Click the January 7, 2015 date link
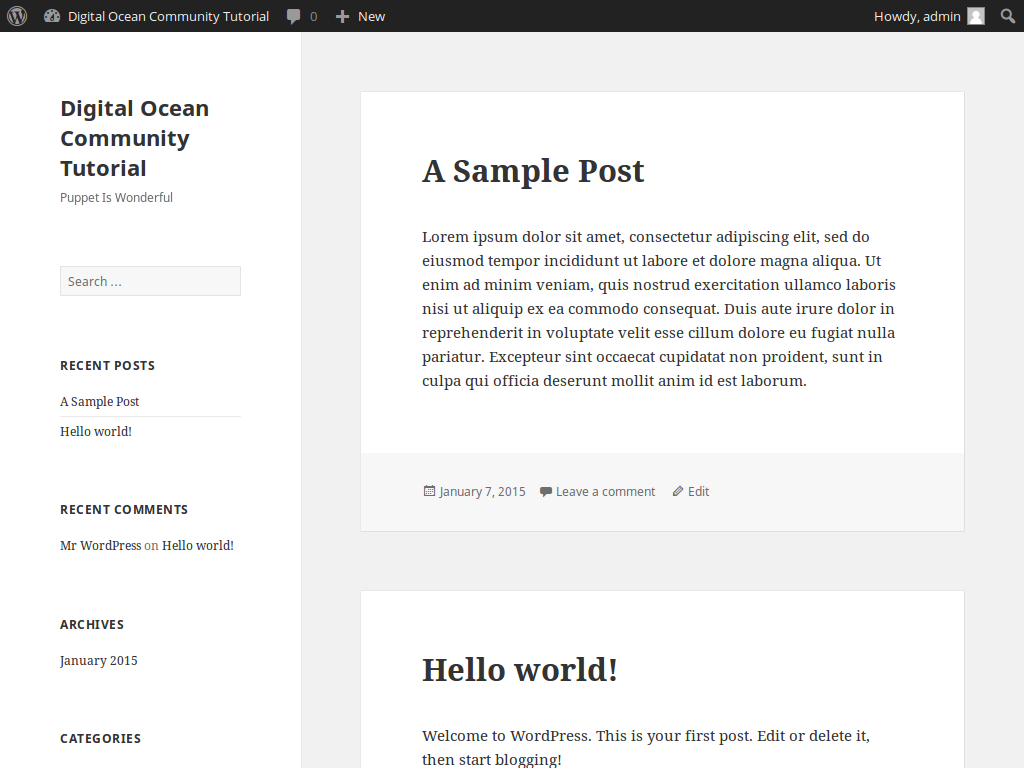Viewport: 1024px width, 768px height. (482, 491)
